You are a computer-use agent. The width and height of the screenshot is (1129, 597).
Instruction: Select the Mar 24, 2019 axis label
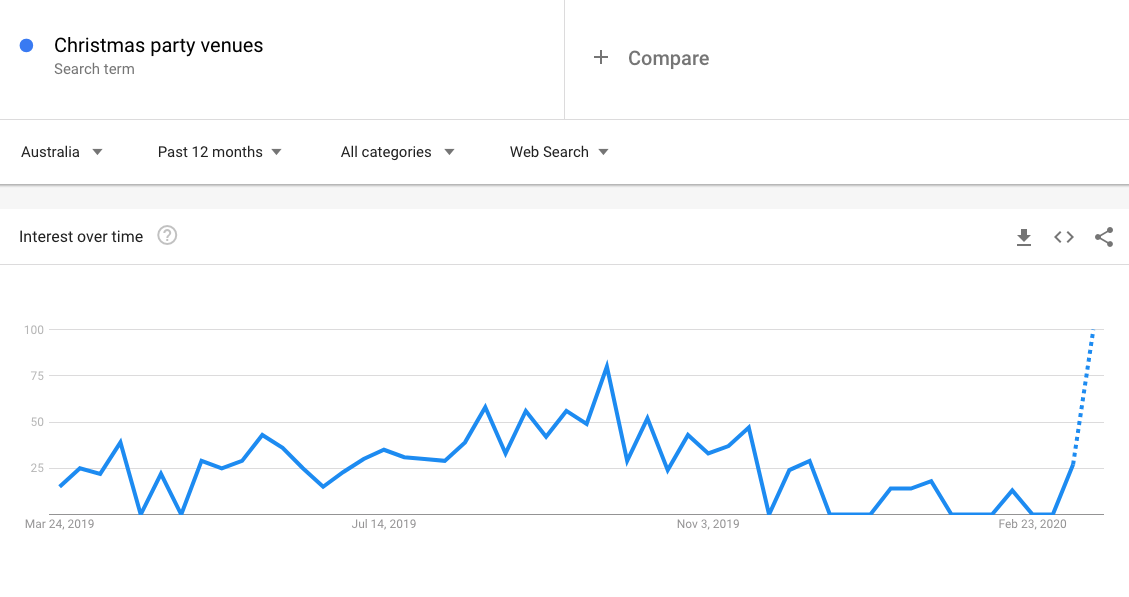click(x=60, y=524)
